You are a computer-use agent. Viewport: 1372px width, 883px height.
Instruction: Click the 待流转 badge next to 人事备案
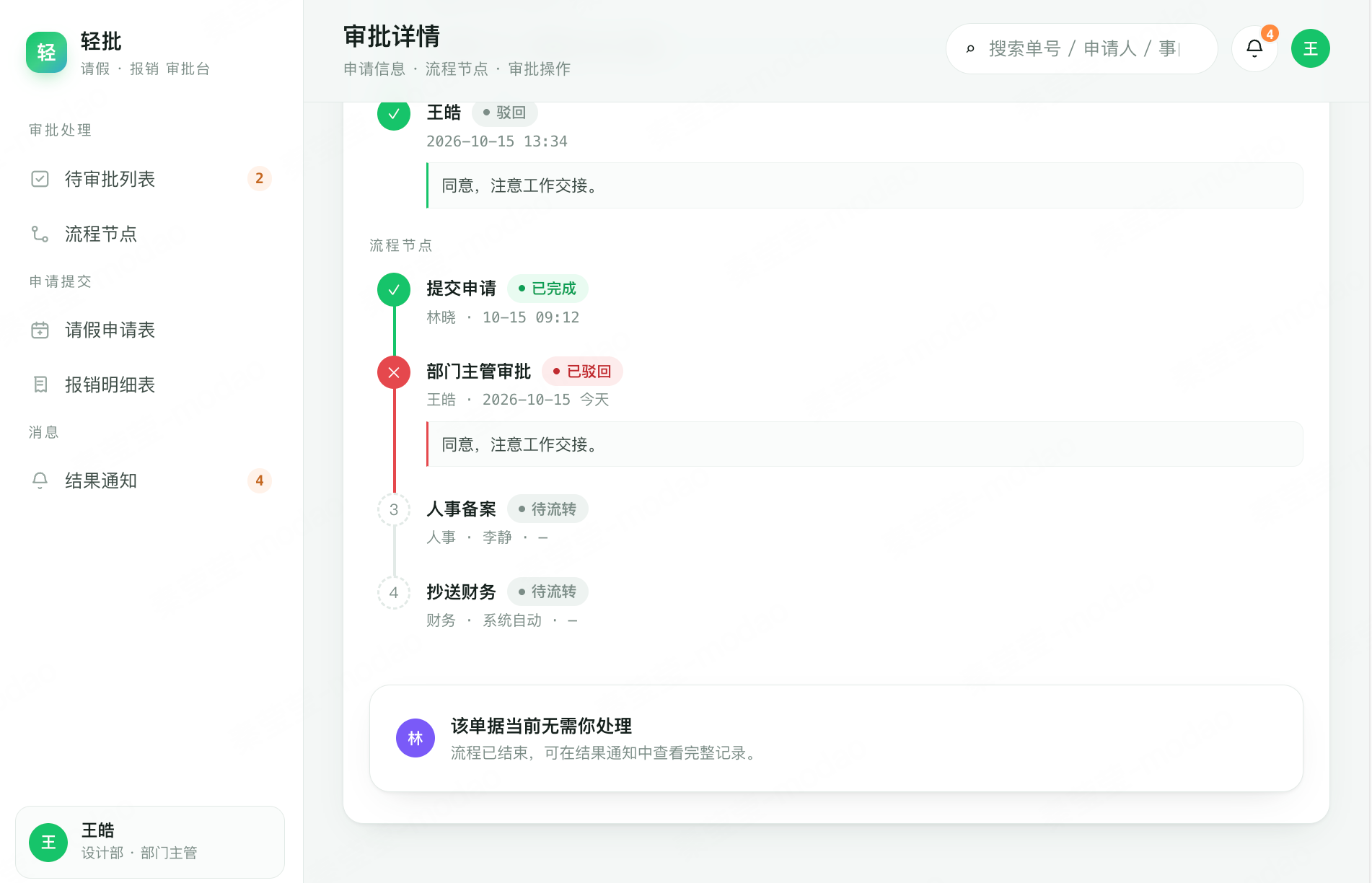(548, 509)
